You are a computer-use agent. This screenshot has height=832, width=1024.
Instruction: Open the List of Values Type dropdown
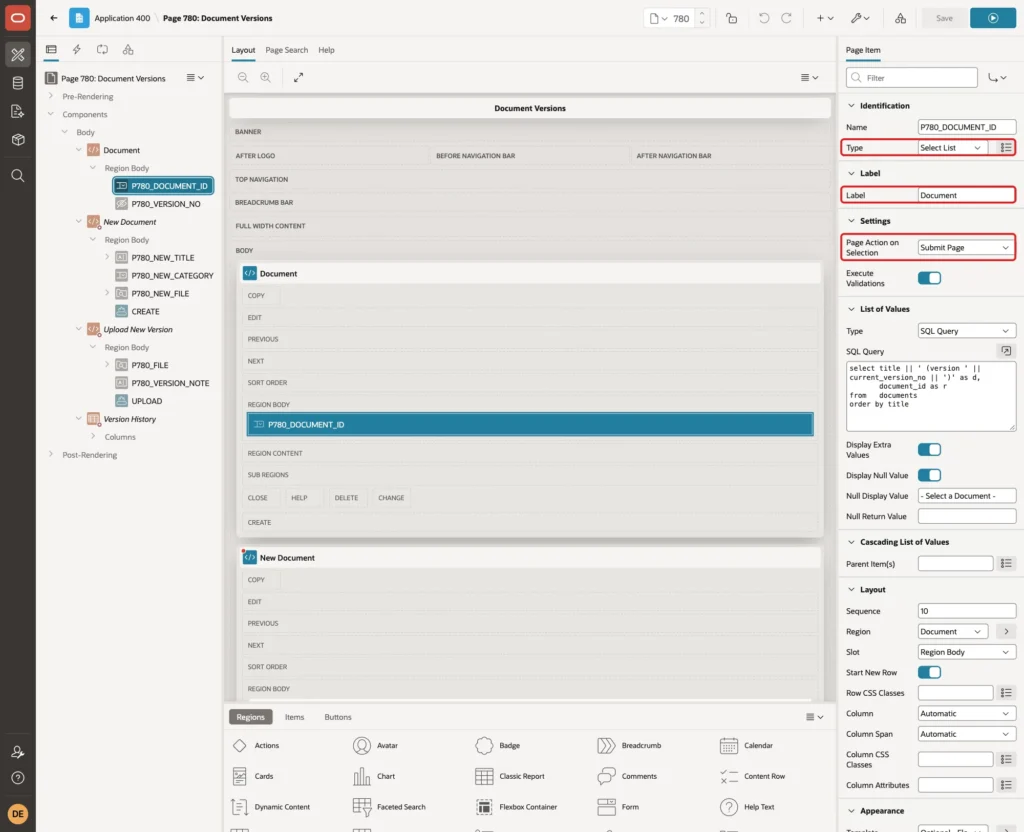pyautogui.click(x=967, y=330)
